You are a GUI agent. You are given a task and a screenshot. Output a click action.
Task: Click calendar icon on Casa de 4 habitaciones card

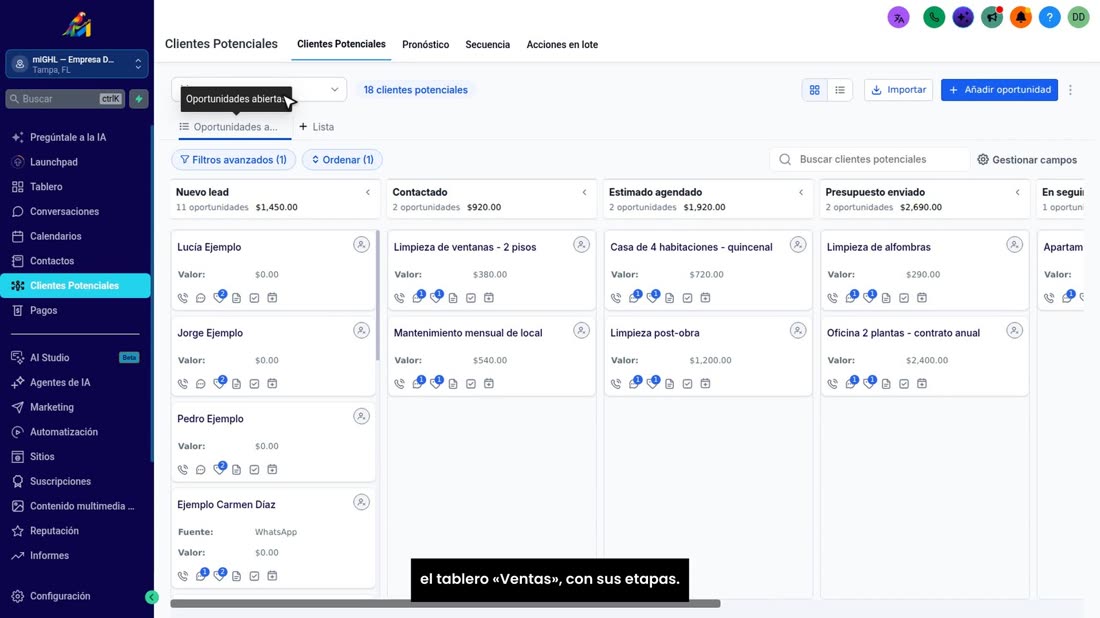click(705, 298)
